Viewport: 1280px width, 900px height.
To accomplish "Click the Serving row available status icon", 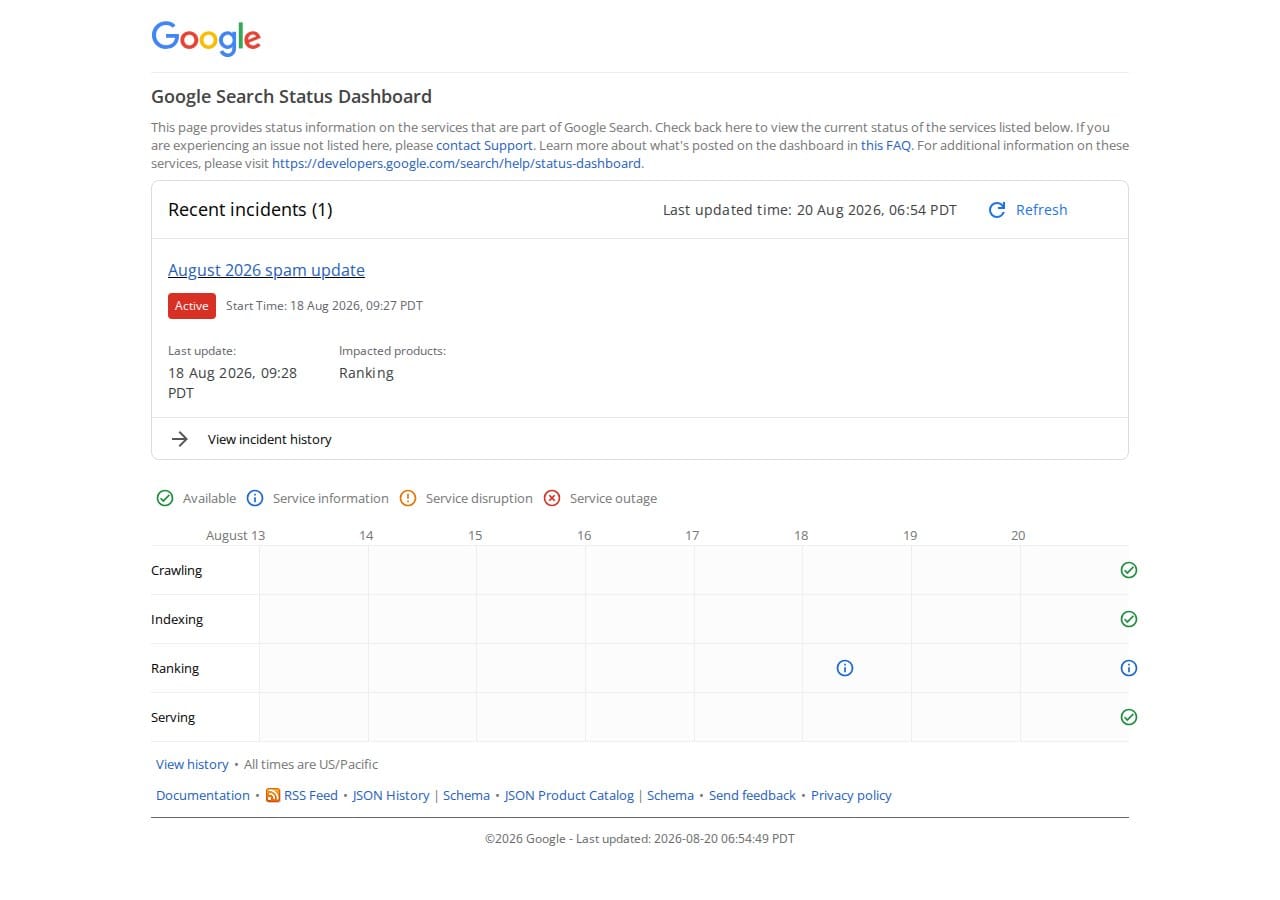I will [1129, 717].
